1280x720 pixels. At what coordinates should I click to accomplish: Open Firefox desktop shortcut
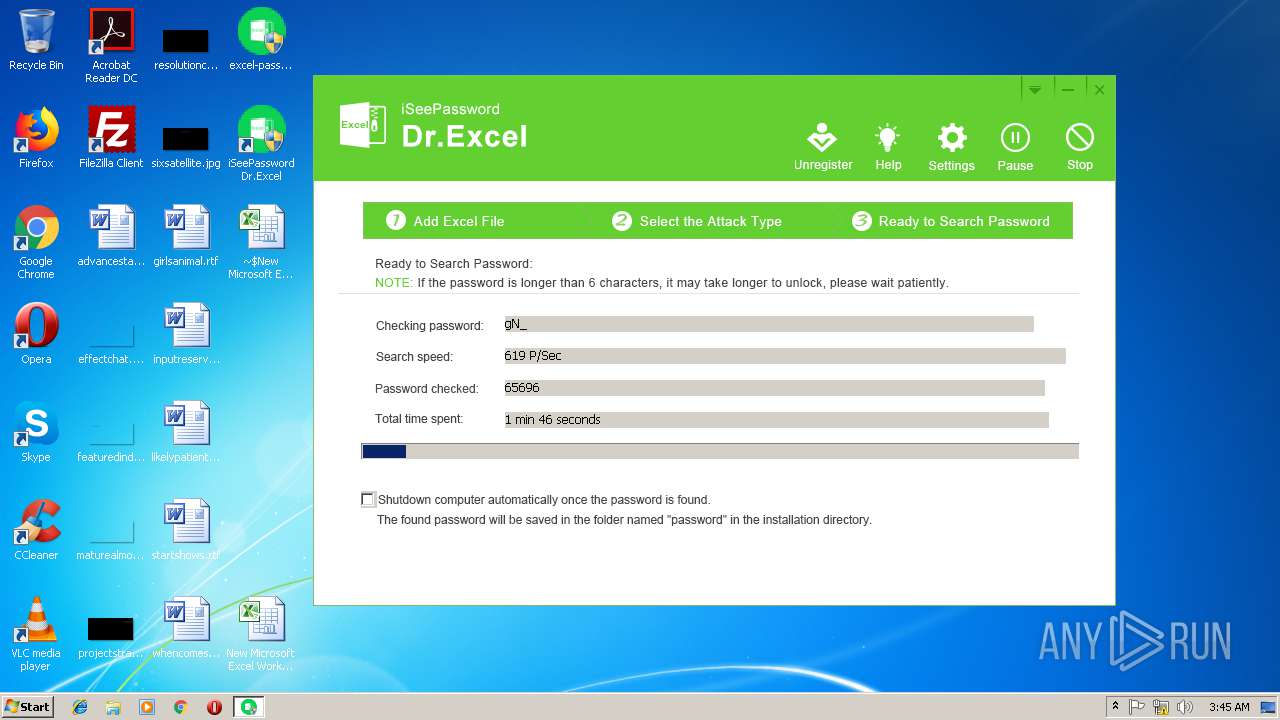tap(36, 138)
